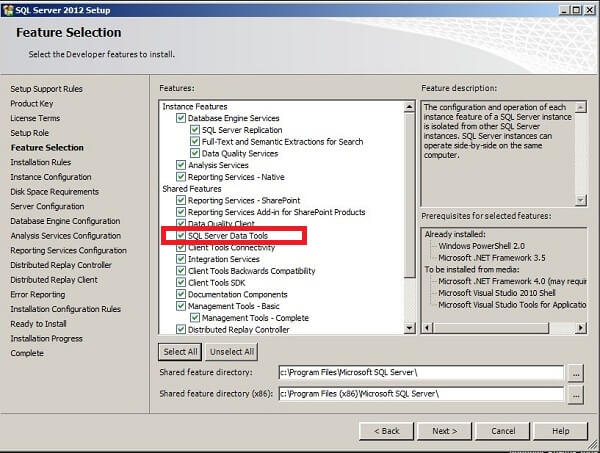Select License Terms step

(35, 118)
